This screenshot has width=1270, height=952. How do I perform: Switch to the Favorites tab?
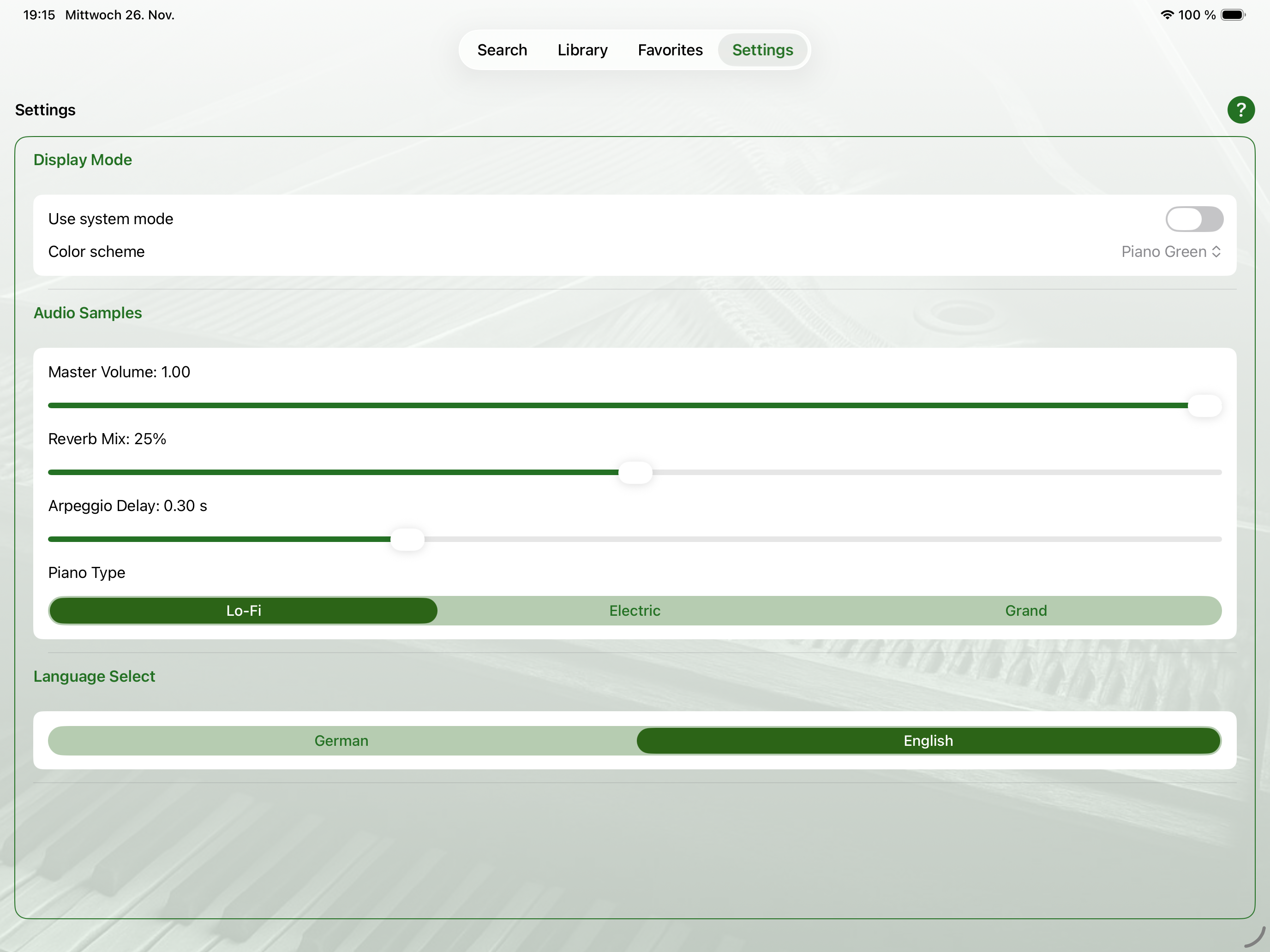click(x=670, y=50)
